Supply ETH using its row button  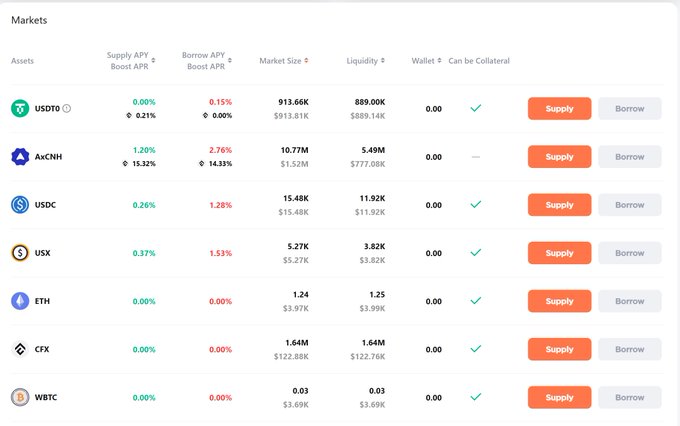[x=559, y=301]
